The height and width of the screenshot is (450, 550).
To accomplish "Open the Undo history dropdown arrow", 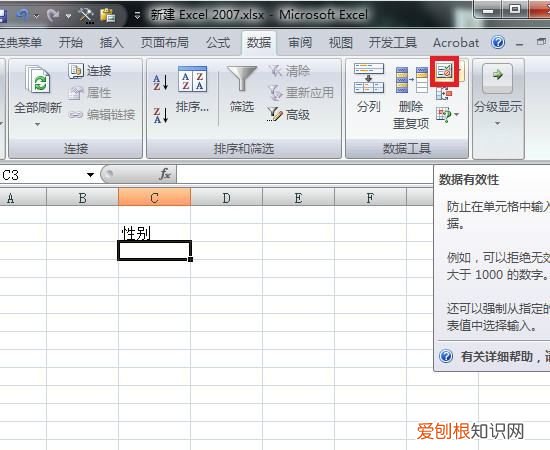I will [x=36, y=16].
